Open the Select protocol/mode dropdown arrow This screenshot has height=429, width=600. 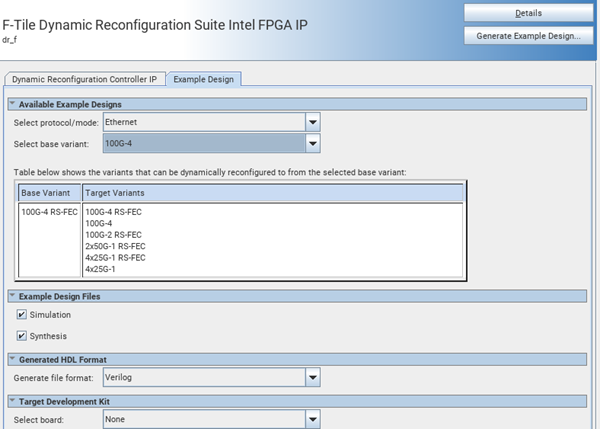[x=313, y=122]
